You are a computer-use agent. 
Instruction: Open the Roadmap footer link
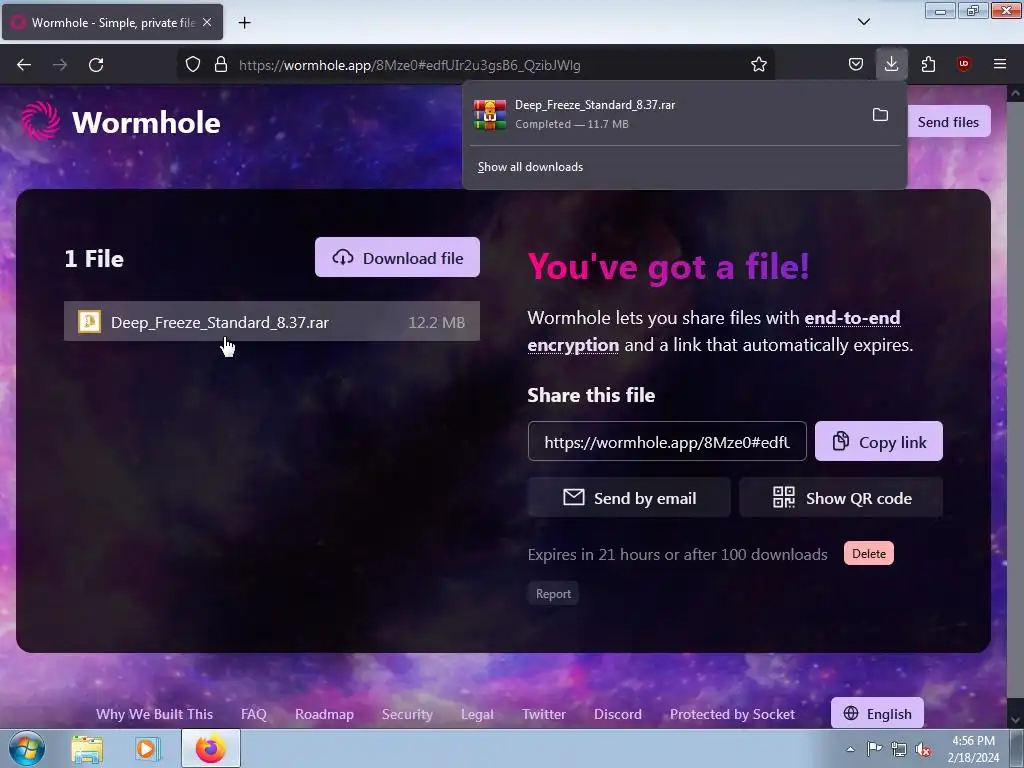click(324, 714)
